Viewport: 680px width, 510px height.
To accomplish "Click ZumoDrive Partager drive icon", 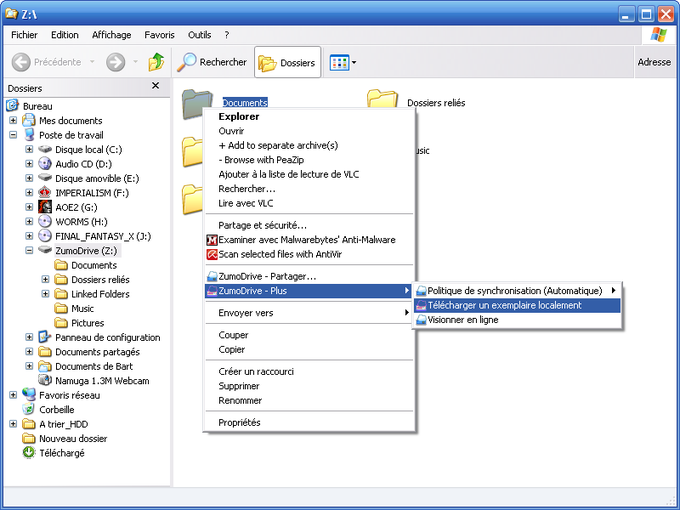I will coord(212,276).
